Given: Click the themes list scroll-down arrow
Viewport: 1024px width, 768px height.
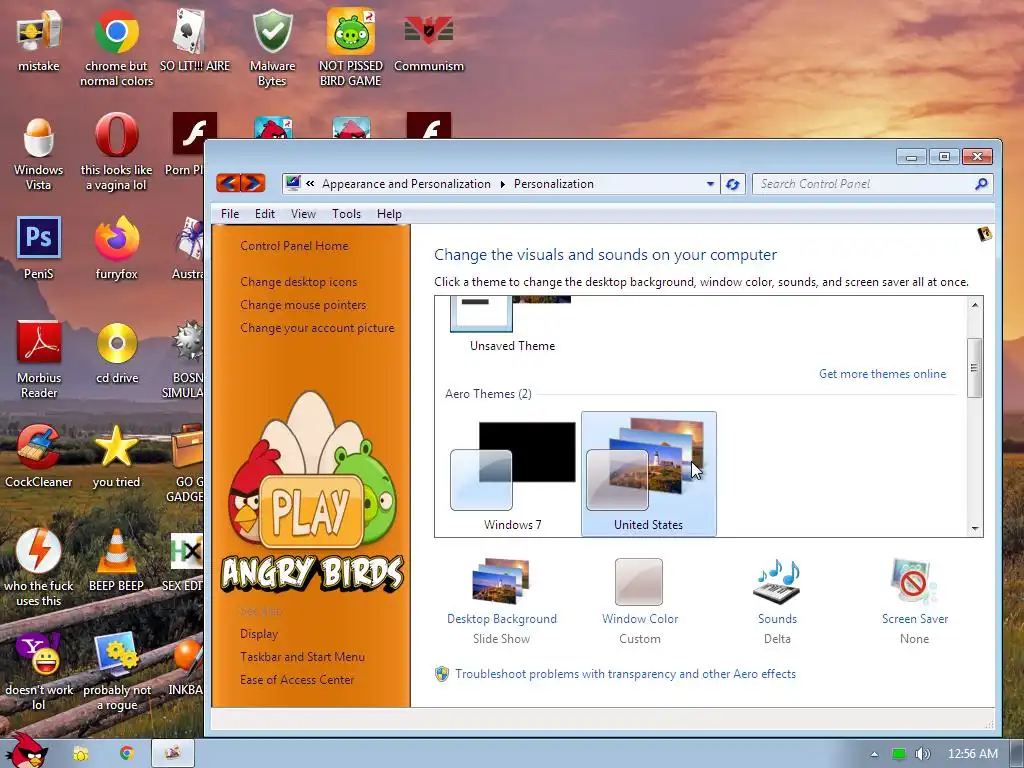Looking at the screenshot, I should click(x=974, y=528).
